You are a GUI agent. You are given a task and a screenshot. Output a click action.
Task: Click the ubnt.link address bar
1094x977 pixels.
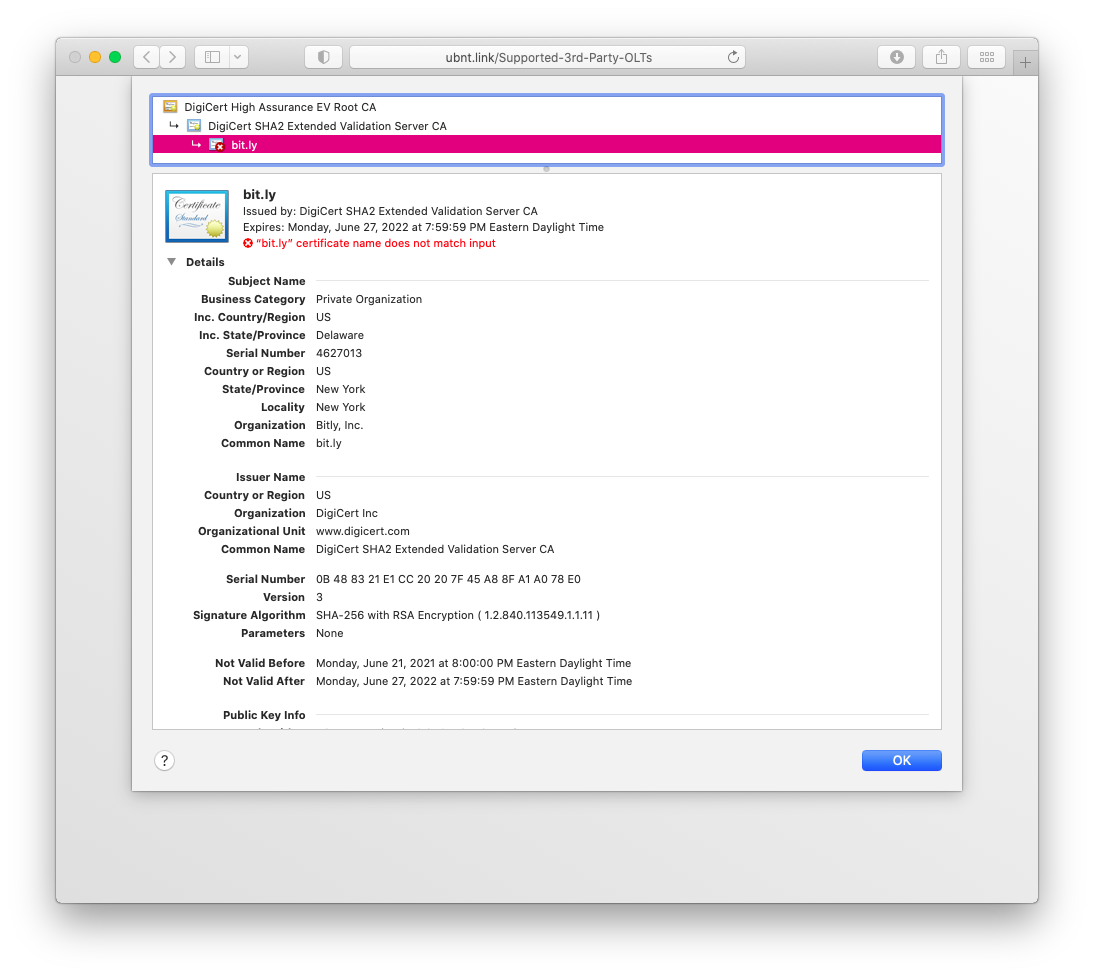[x=548, y=57]
